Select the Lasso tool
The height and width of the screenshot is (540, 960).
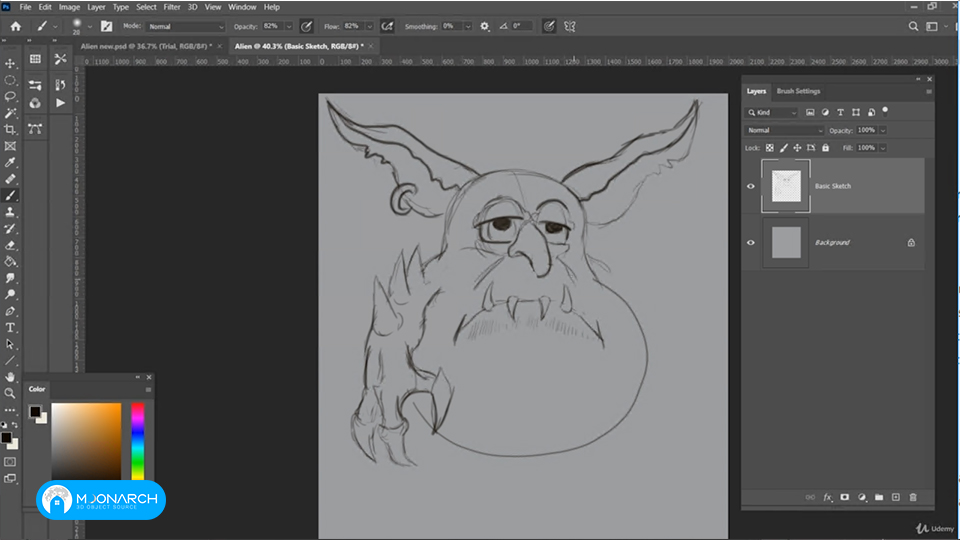(10, 97)
